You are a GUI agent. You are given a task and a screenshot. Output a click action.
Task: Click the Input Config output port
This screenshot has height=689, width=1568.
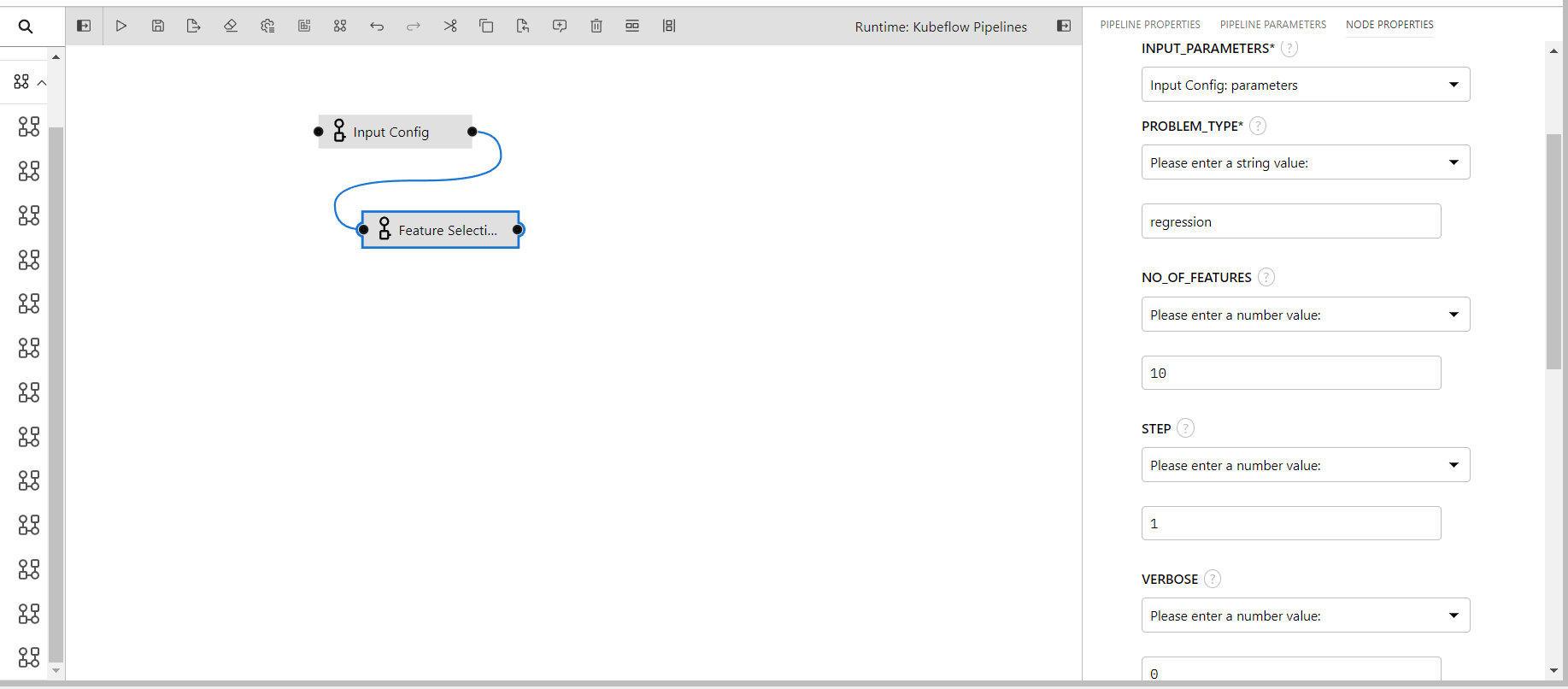[472, 132]
